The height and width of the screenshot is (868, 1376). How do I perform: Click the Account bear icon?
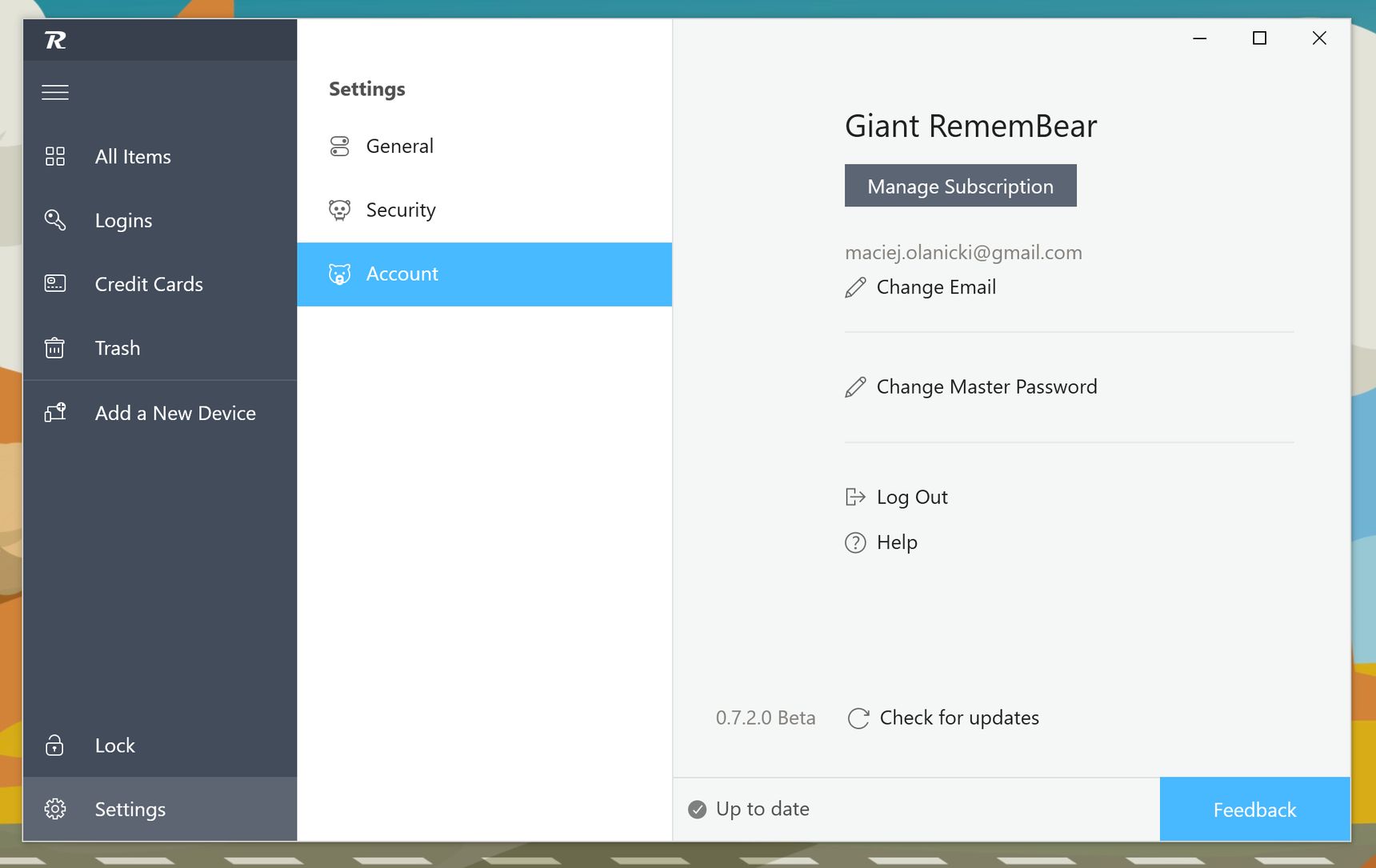pos(340,274)
